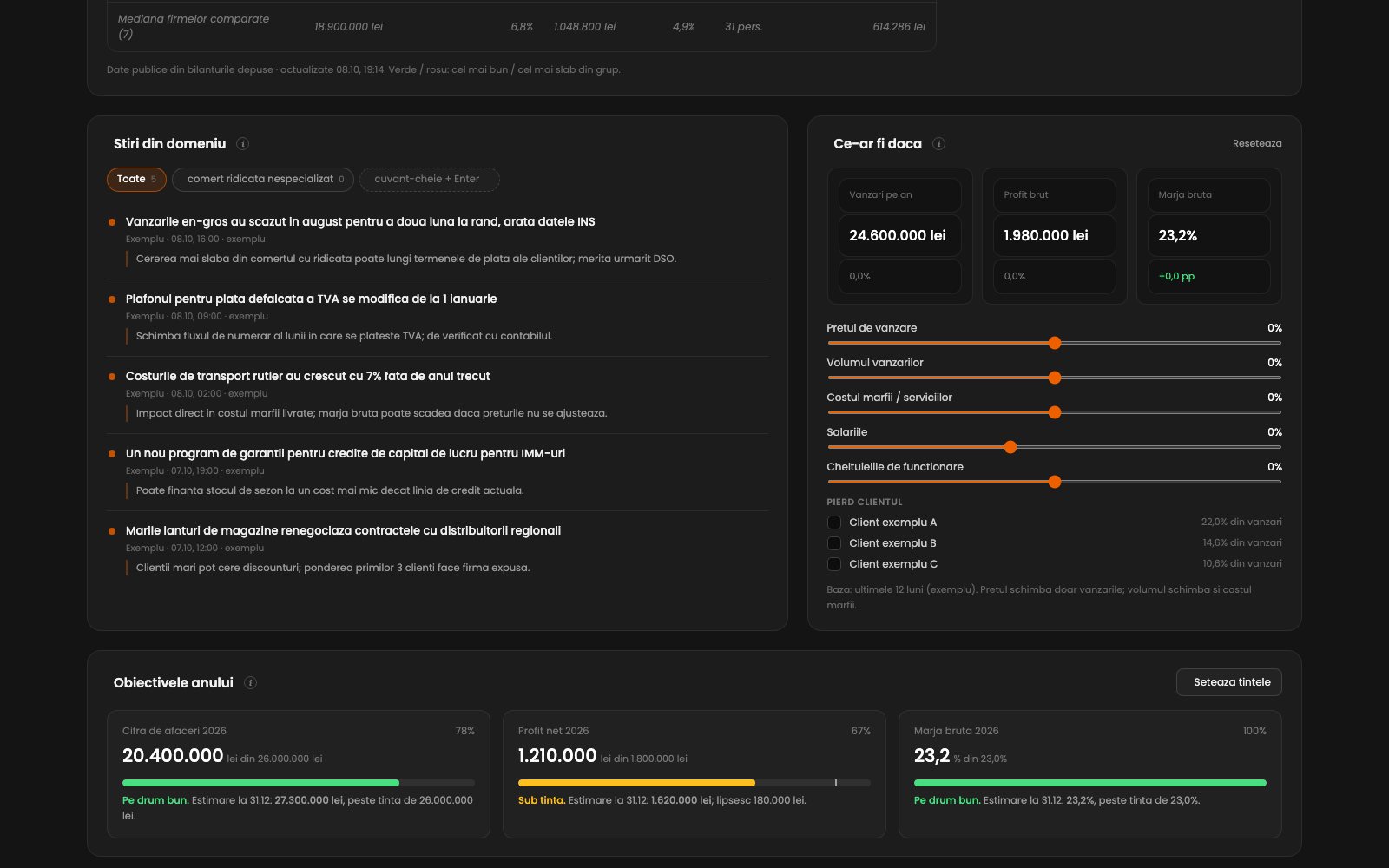Click the Seteaza tintele button
The image size is (1389, 868).
click(x=1229, y=682)
